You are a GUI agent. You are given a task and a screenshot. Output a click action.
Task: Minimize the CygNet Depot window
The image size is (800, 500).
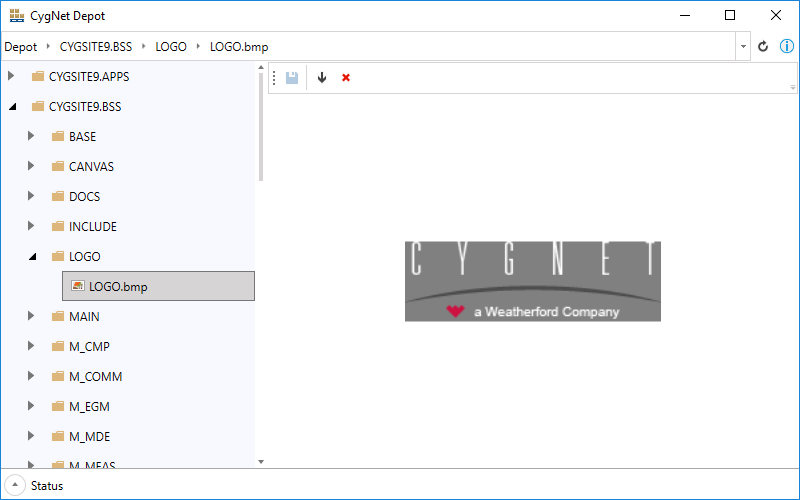685,15
